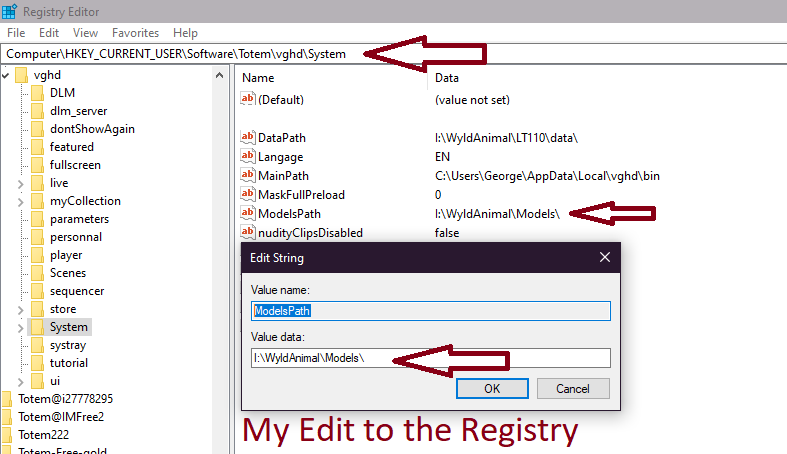Open the Favorites menu
This screenshot has width=787, height=454.
[135, 33]
